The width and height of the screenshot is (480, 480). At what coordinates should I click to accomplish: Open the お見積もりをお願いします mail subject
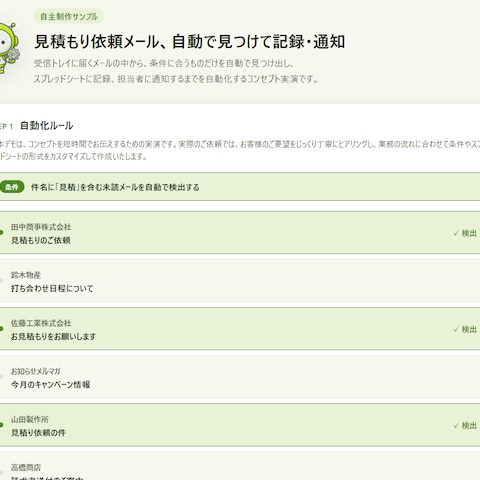(53, 336)
